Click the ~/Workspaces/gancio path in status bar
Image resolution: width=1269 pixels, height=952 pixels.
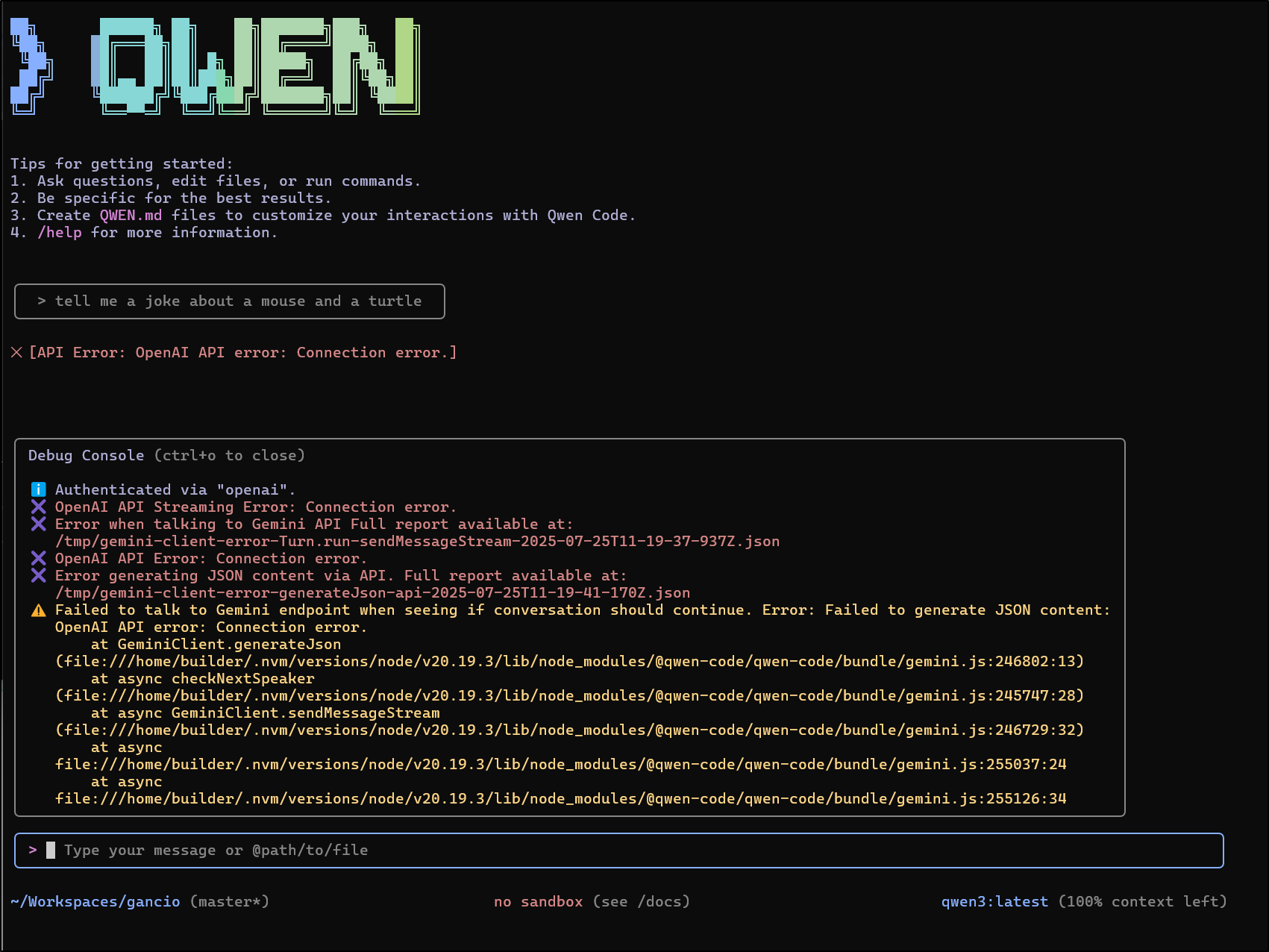[95, 901]
